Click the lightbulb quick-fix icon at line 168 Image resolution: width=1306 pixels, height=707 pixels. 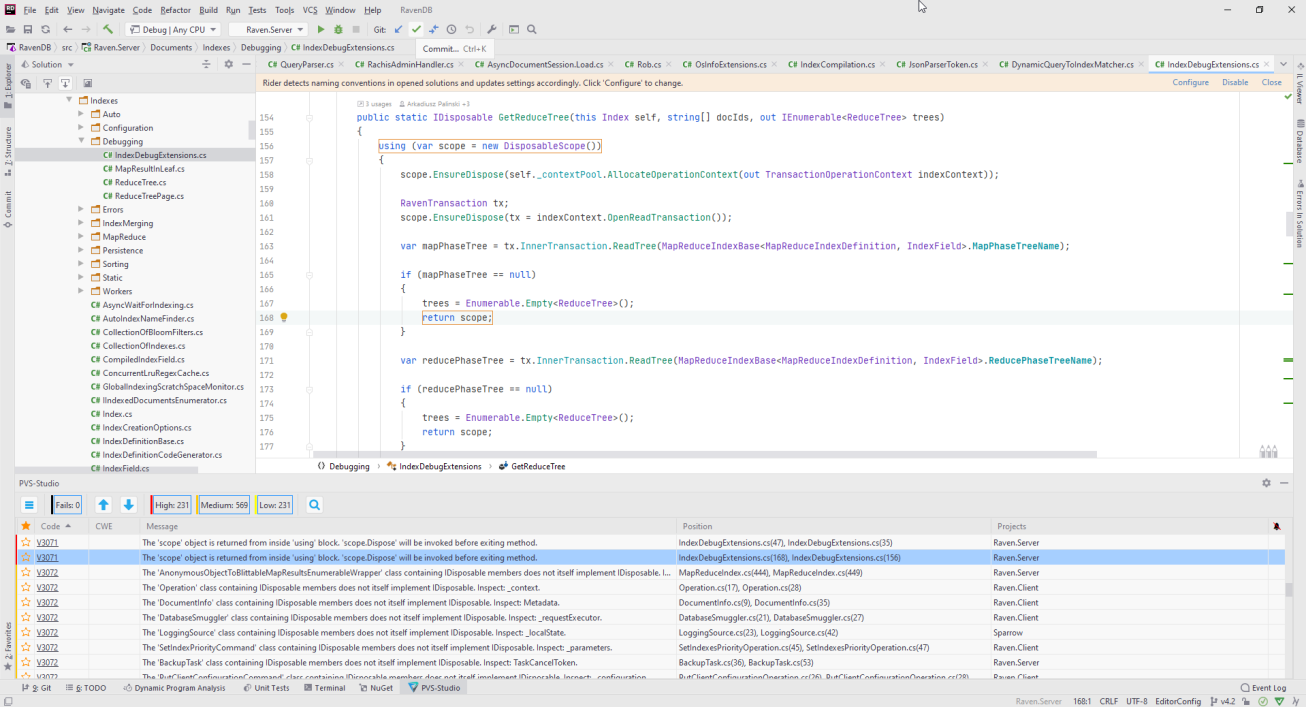click(284, 317)
